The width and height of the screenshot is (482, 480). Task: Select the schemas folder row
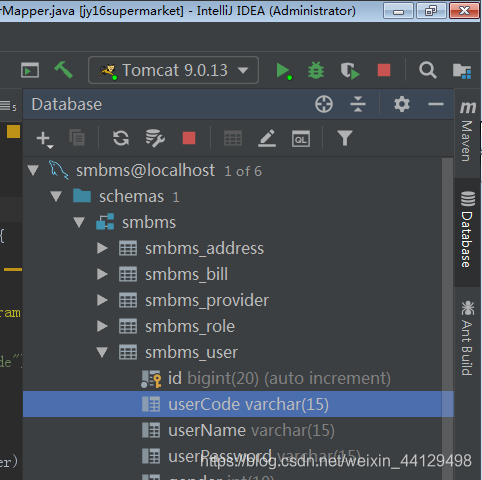point(238,196)
